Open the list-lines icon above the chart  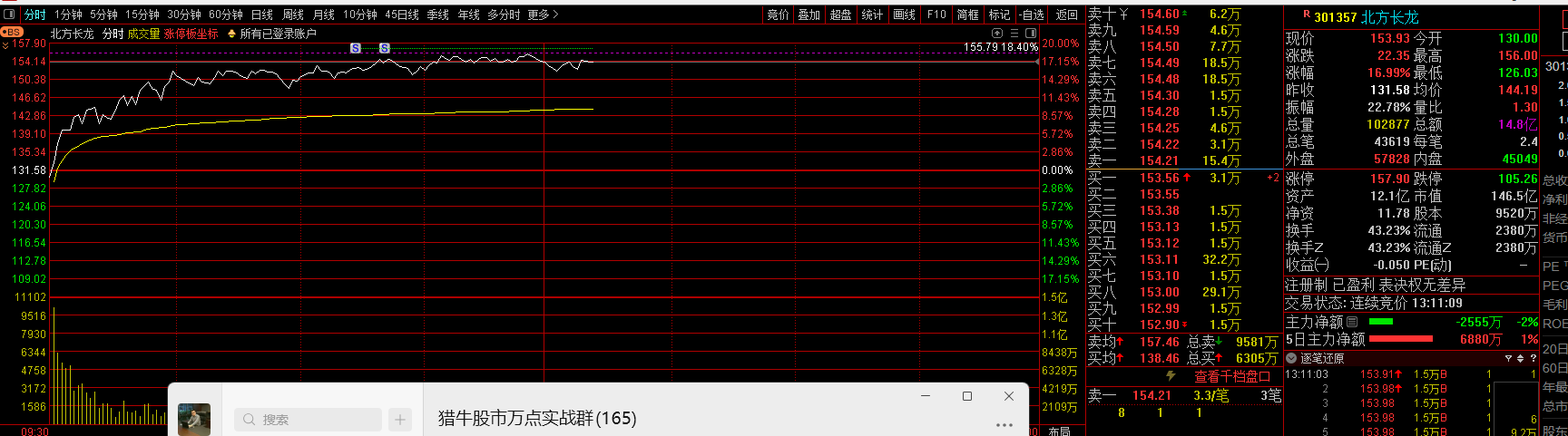coord(1014,34)
